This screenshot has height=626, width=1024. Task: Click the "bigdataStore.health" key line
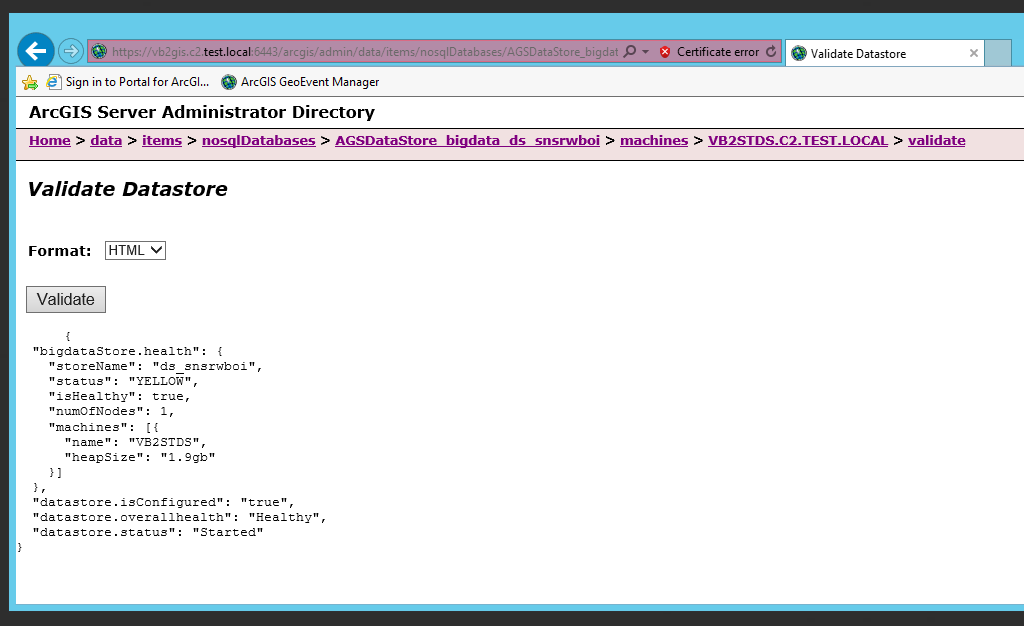point(128,351)
